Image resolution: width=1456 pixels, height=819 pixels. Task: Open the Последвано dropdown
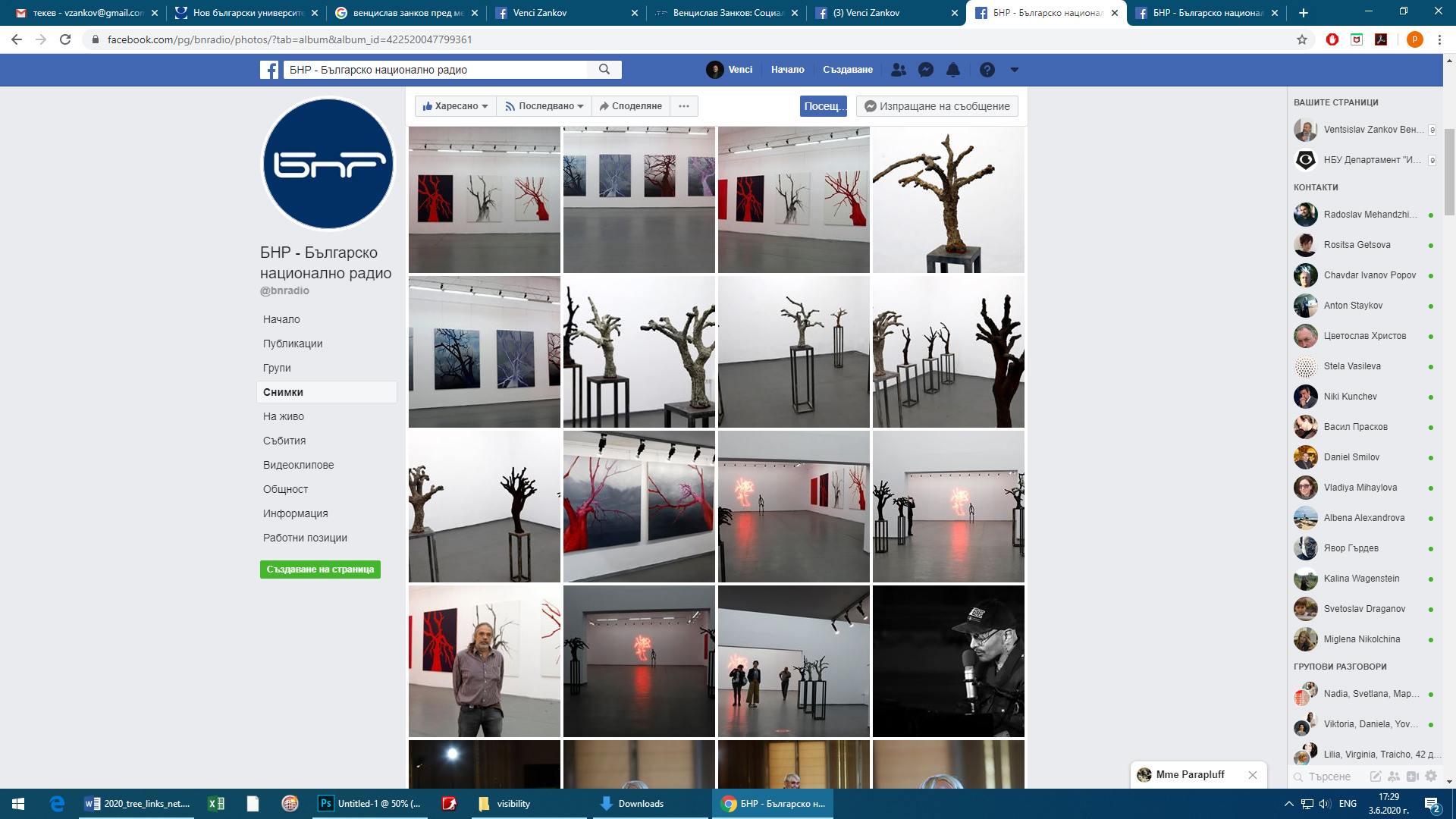(x=544, y=106)
